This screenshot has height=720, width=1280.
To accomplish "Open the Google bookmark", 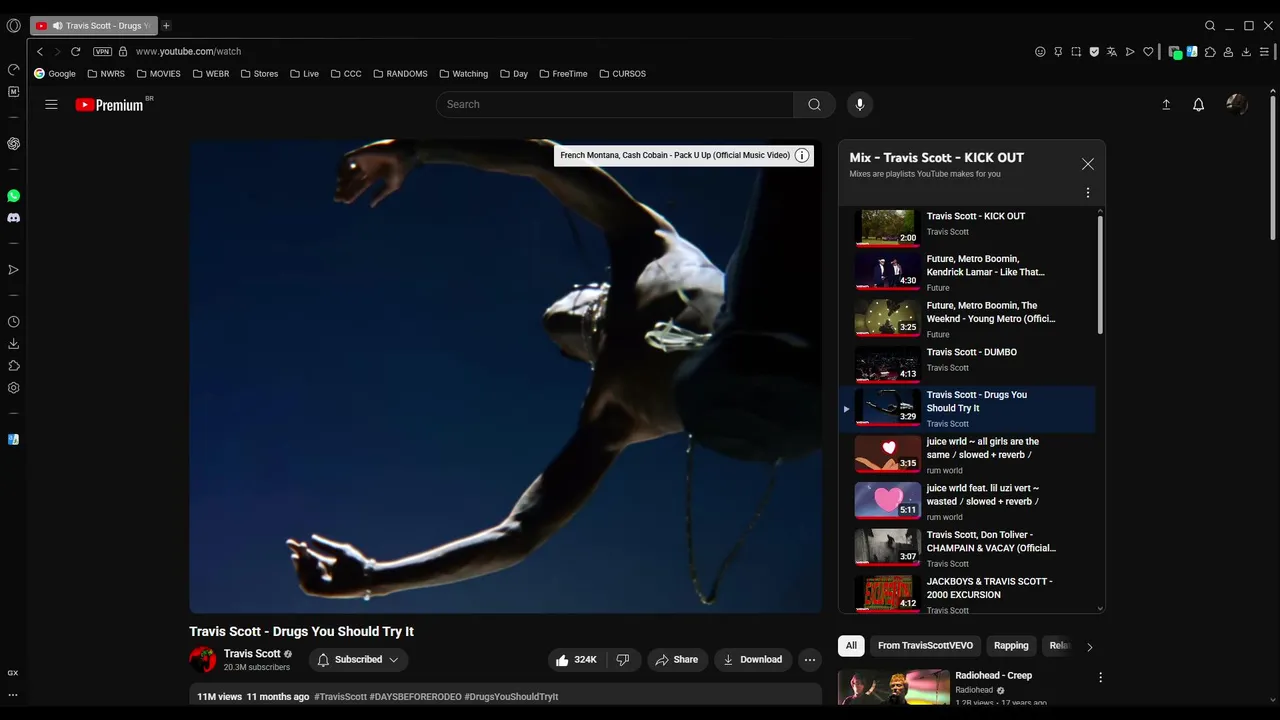I will point(55,73).
